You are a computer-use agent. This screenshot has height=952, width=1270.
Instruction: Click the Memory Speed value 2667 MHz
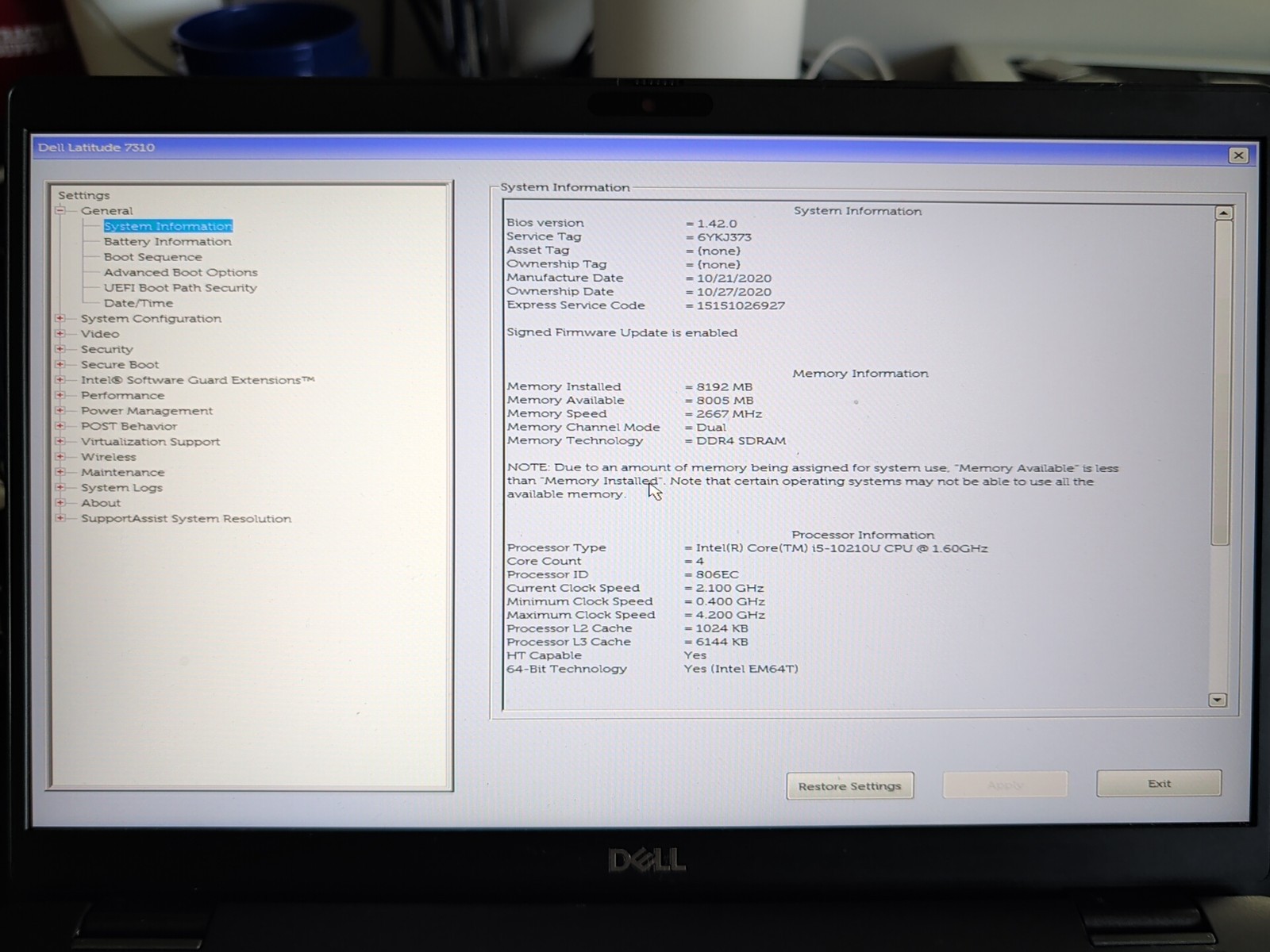[x=729, y=414]
